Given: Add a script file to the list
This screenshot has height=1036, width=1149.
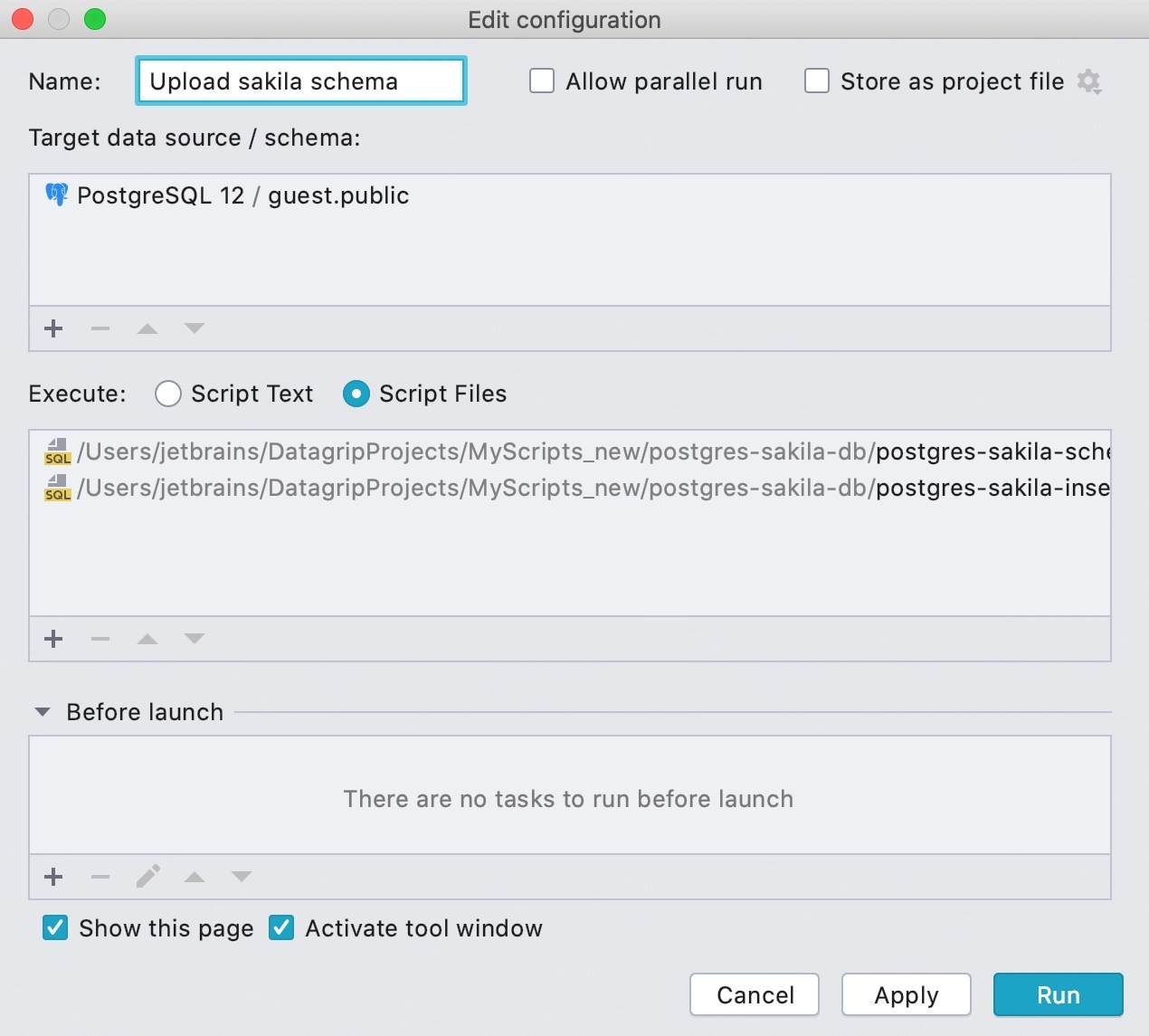Looking at the screenshot, I should point(53,639).
